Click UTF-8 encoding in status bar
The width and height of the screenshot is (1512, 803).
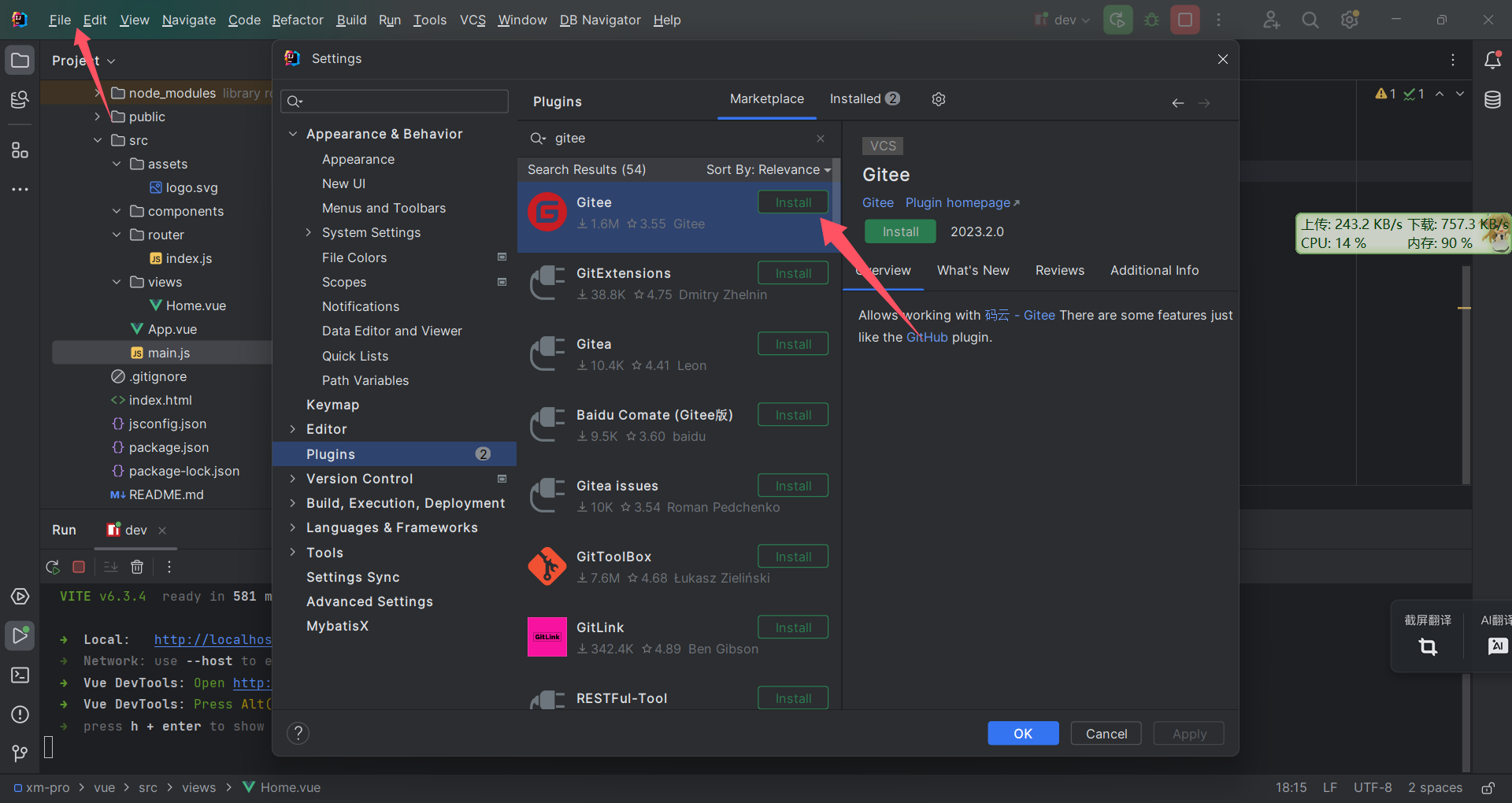click(1373, 788)
